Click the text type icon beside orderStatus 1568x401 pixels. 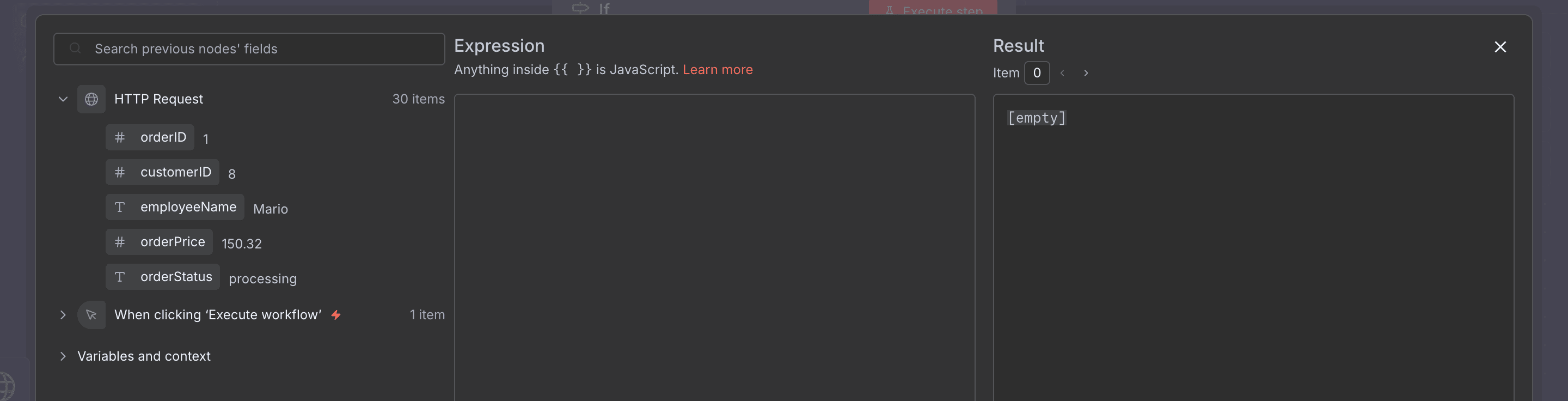tap(120, 277)
